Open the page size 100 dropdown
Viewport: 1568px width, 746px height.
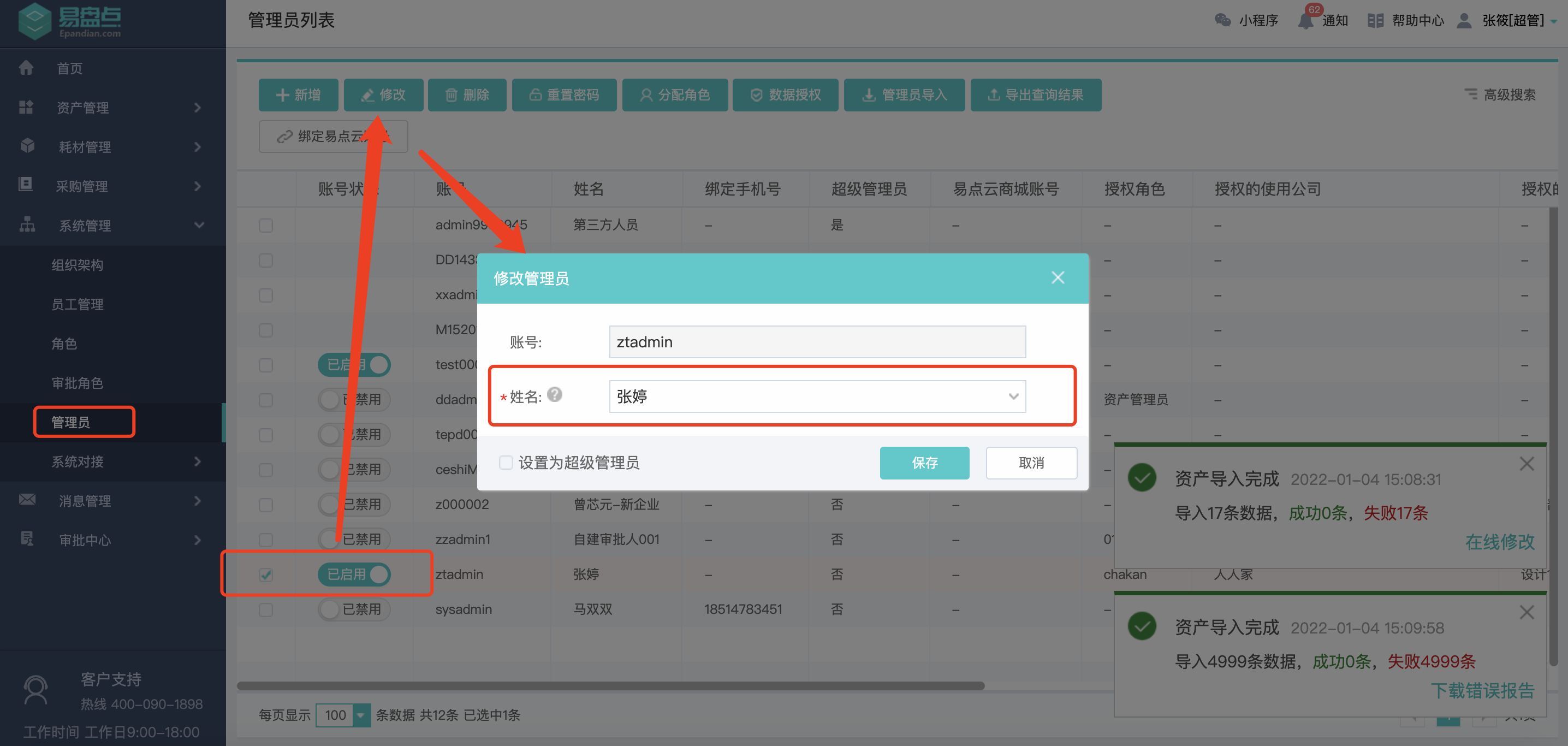pos(361,715)
